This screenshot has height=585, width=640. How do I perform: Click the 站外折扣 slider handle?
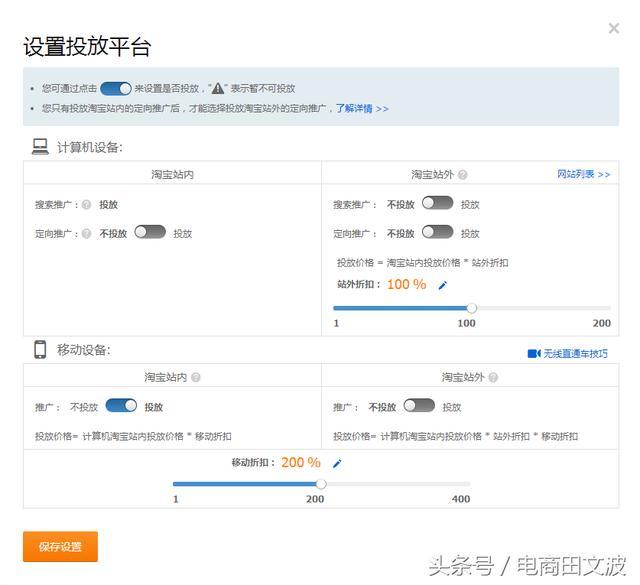click(x=471, y=308)
